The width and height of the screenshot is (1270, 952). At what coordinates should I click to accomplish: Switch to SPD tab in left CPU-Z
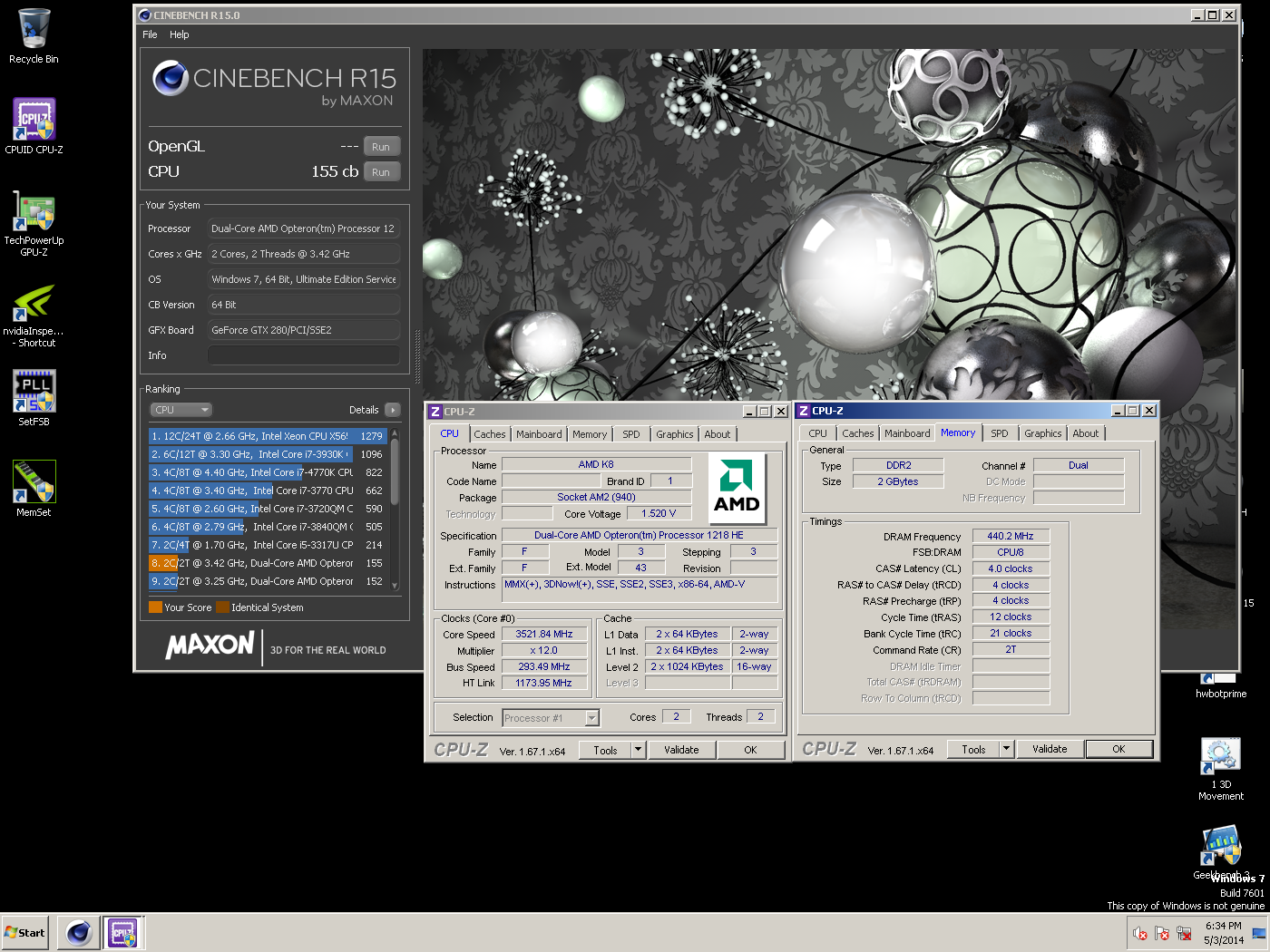[631, 434]
